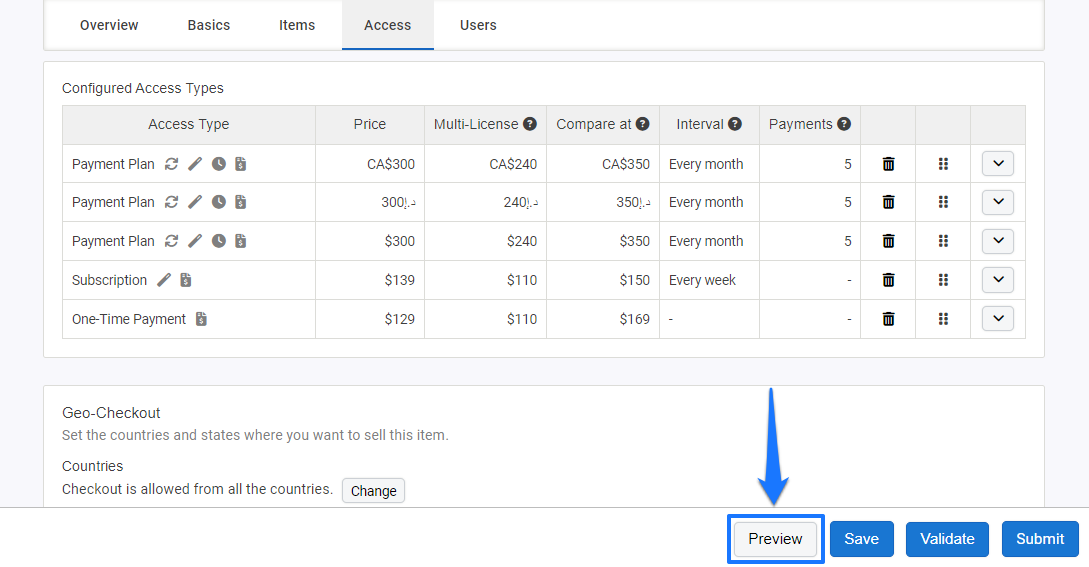Image resolution: width=1089 pixels, height=567 pixels.
Task: Click the 'Price' column header
Action: 369,124
